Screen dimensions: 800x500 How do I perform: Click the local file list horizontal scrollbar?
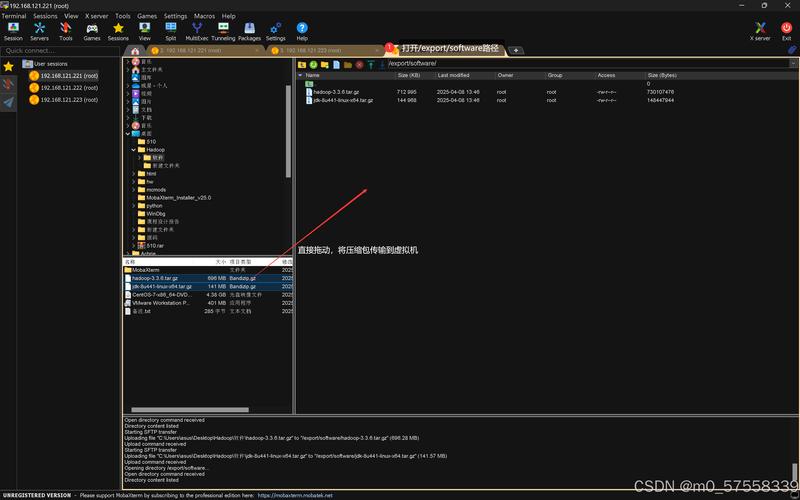190,410
